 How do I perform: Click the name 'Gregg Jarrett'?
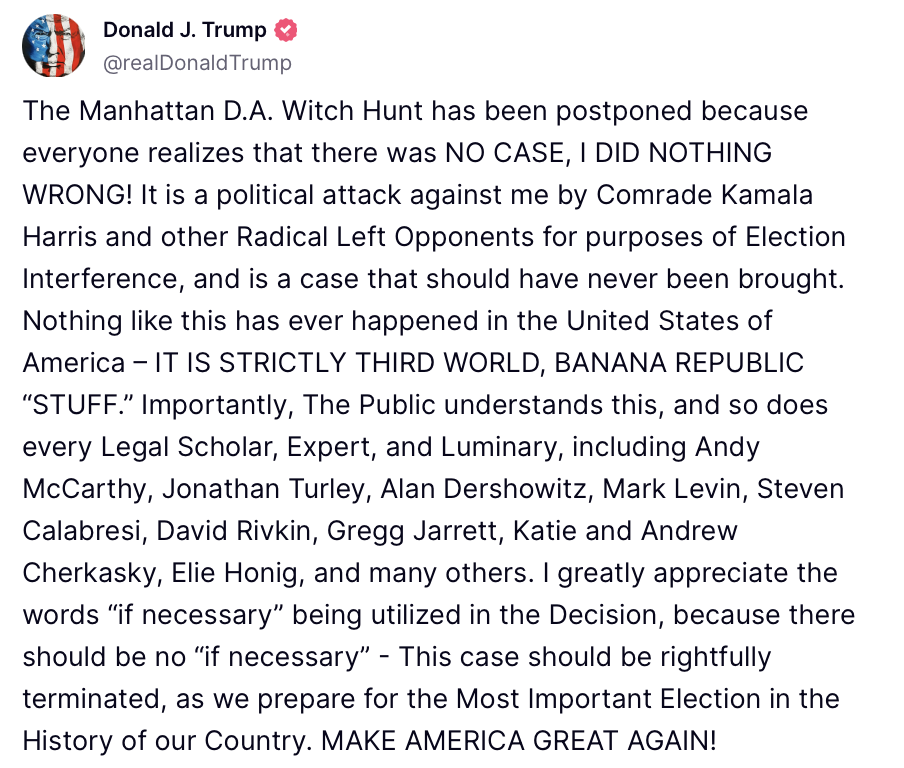[415, 531]
